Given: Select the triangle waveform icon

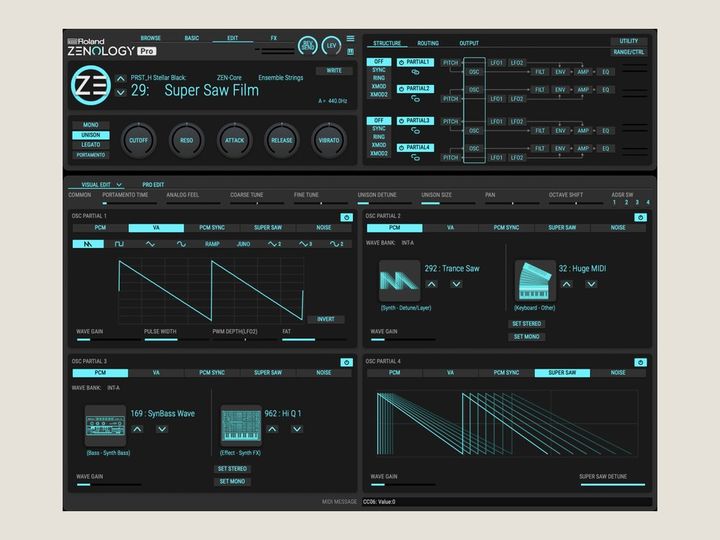Looking at the screenshot, I should 150,244.
